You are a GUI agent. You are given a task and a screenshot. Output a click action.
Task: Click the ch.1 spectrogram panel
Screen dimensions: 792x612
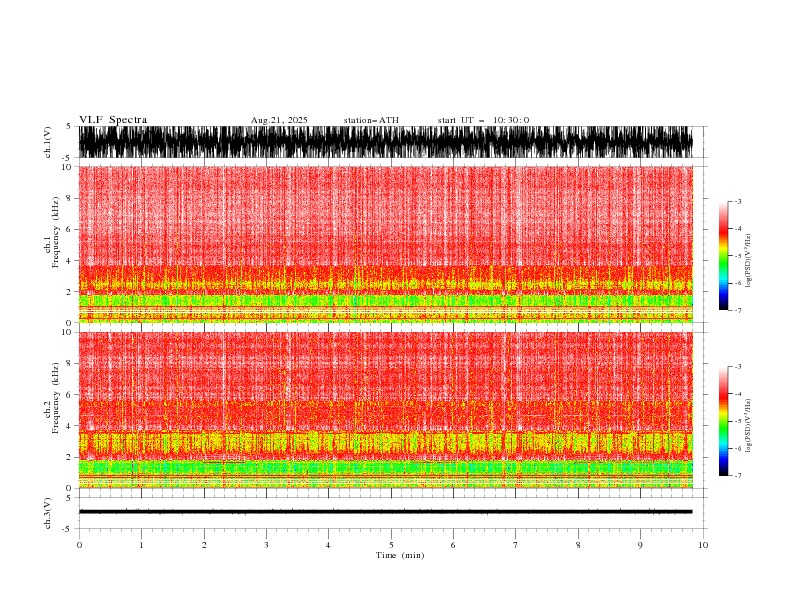(386, 244)
